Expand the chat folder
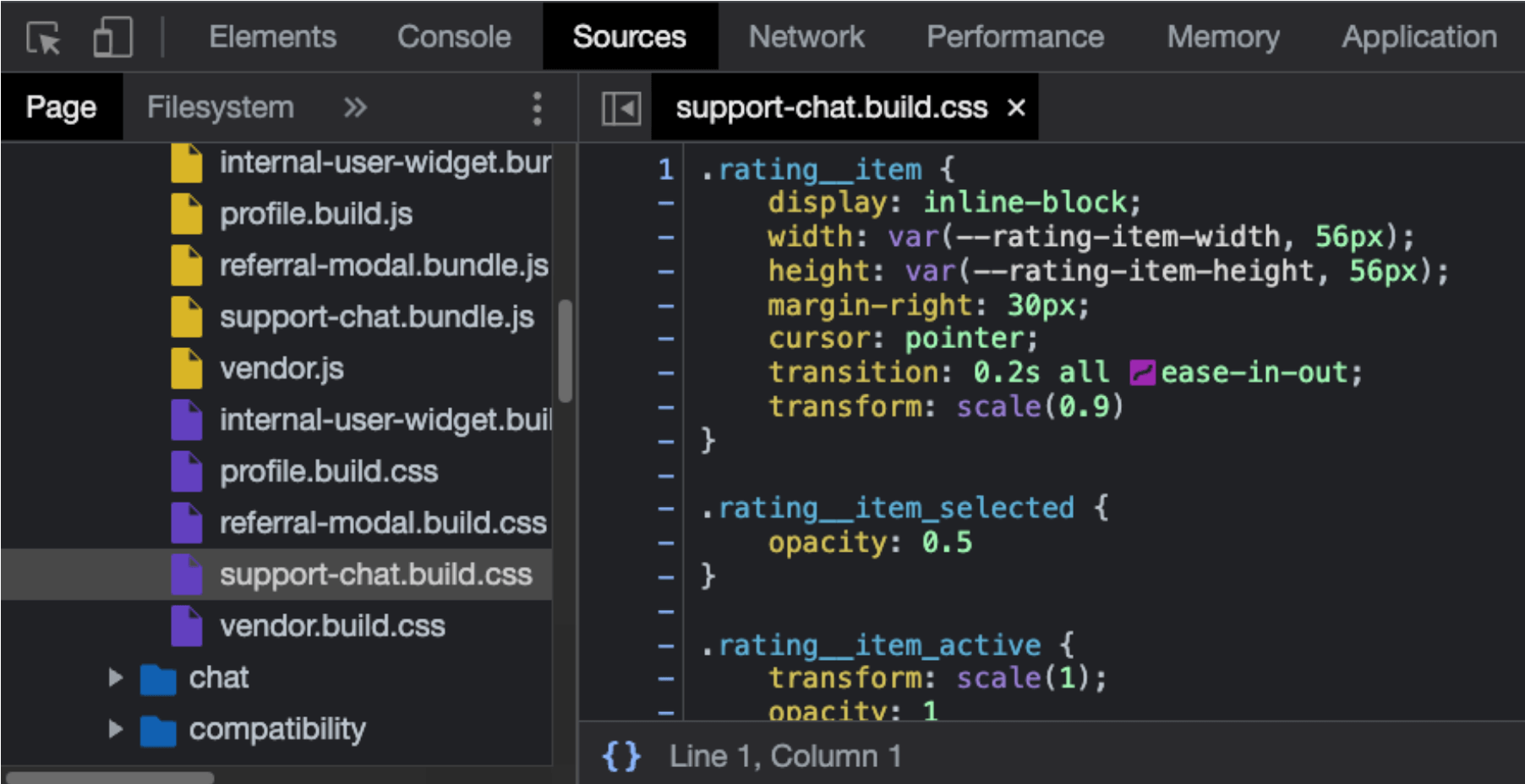1525x784 pixels. (116, 678)
